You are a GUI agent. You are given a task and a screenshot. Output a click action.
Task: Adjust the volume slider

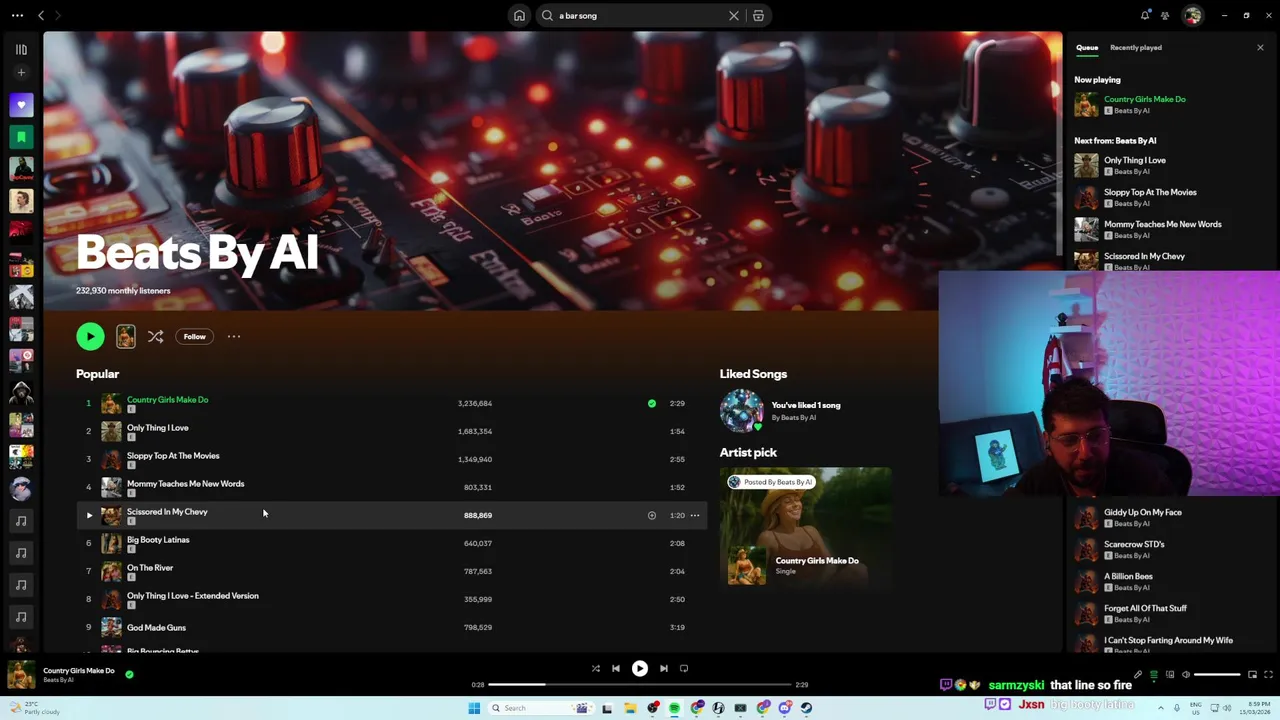pos(1217,675)
